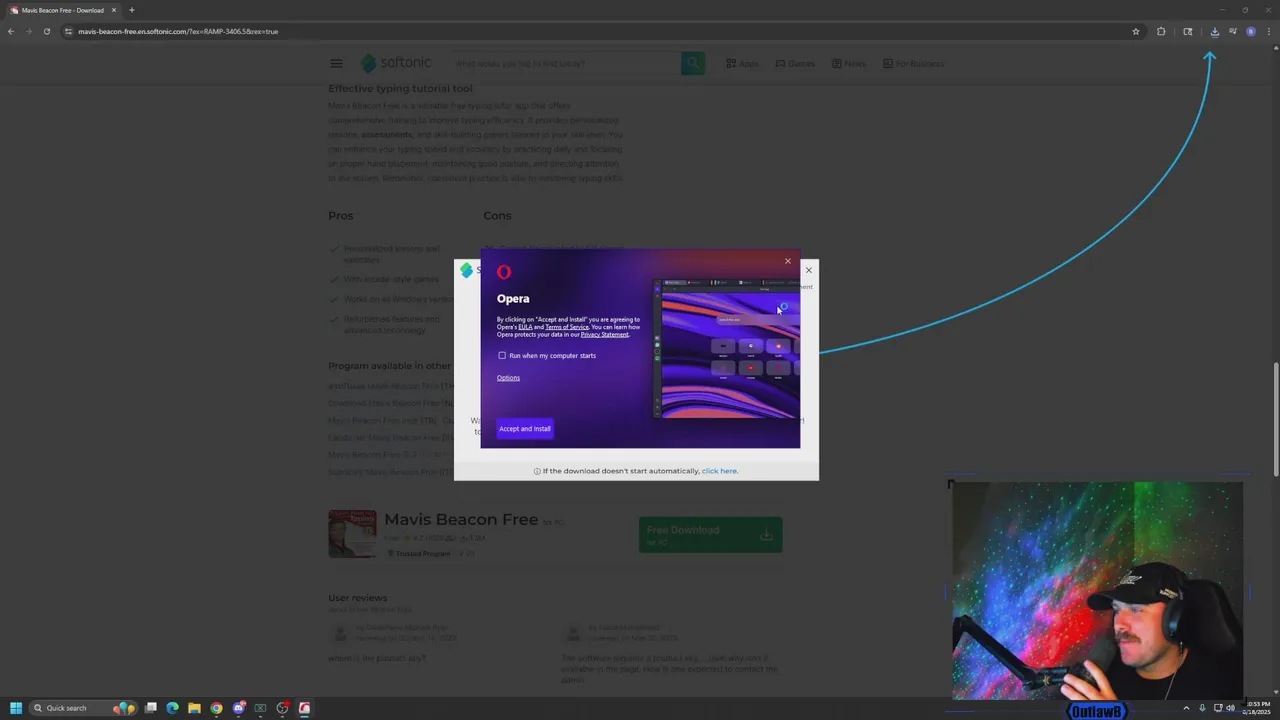Close the Opera offer dialog
The width and height of the screenshot is (1280, 720).
[788, 261]
